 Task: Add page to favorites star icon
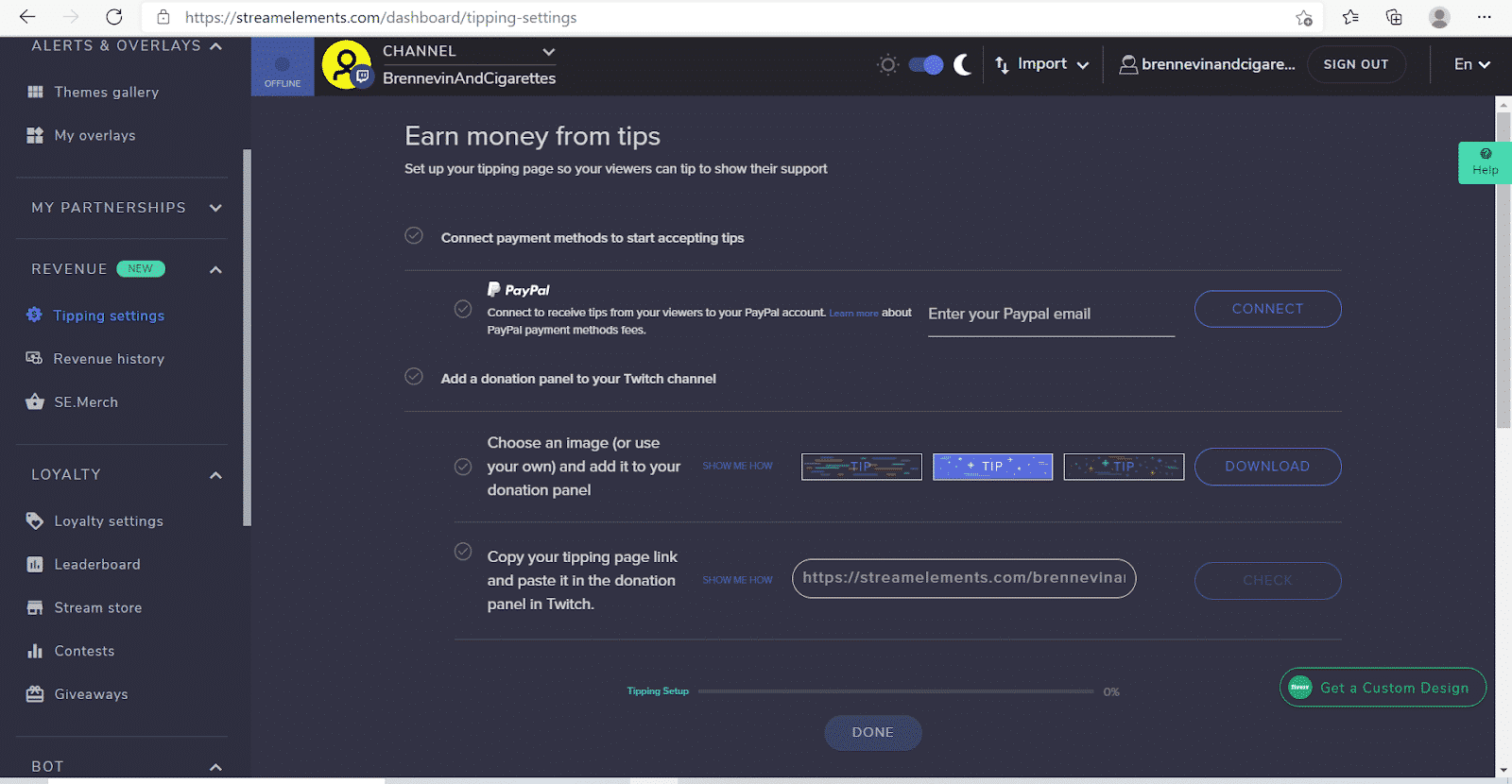(x=1304, y=17)
